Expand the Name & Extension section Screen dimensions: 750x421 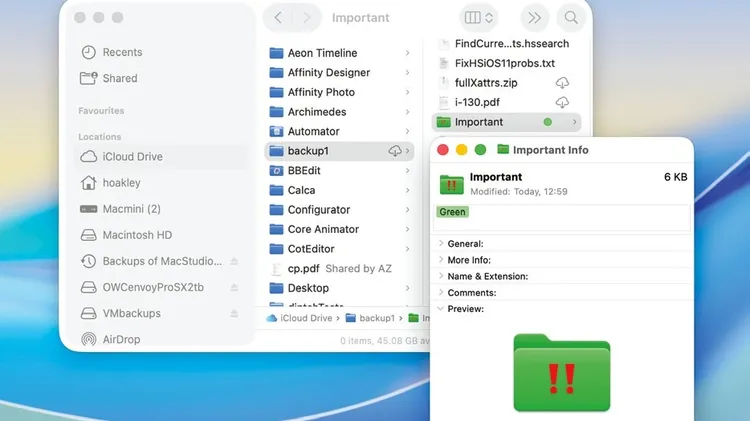point(441,276)
